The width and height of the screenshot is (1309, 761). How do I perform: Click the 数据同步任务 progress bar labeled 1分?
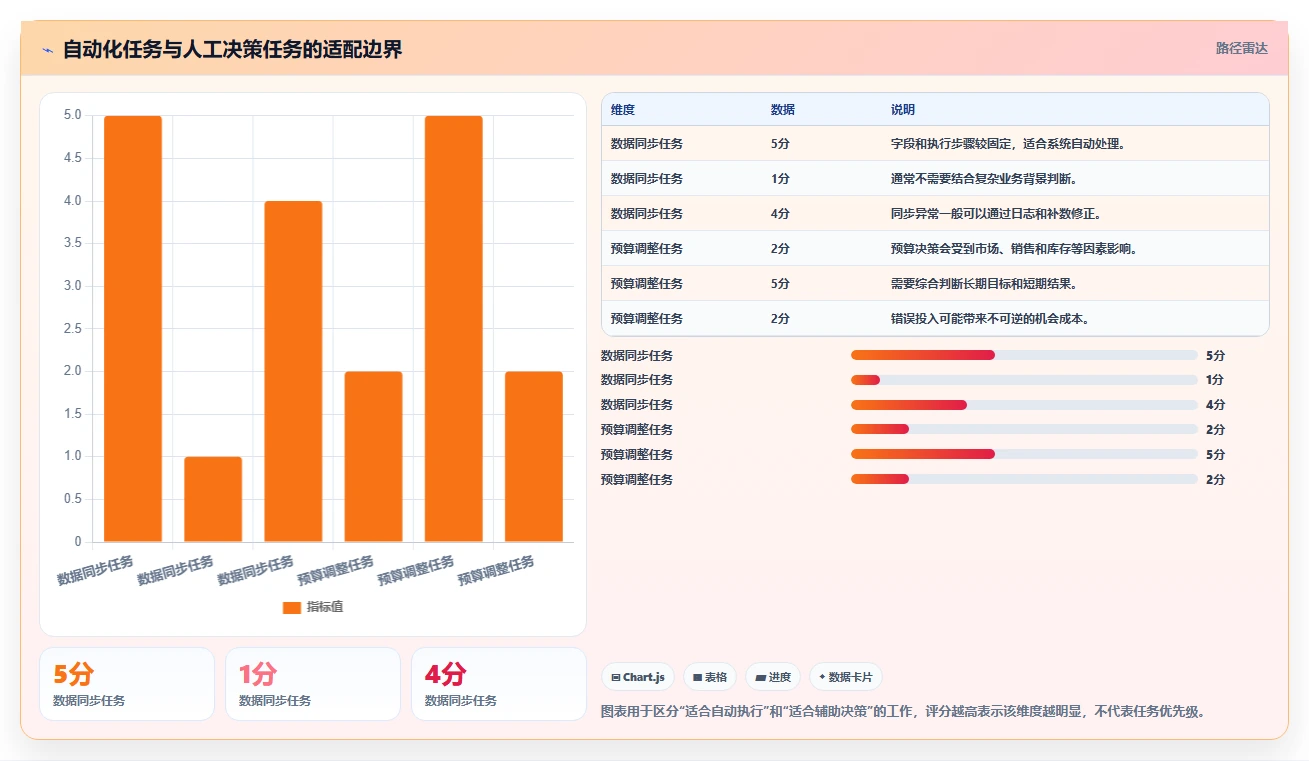click(1024, 380)
